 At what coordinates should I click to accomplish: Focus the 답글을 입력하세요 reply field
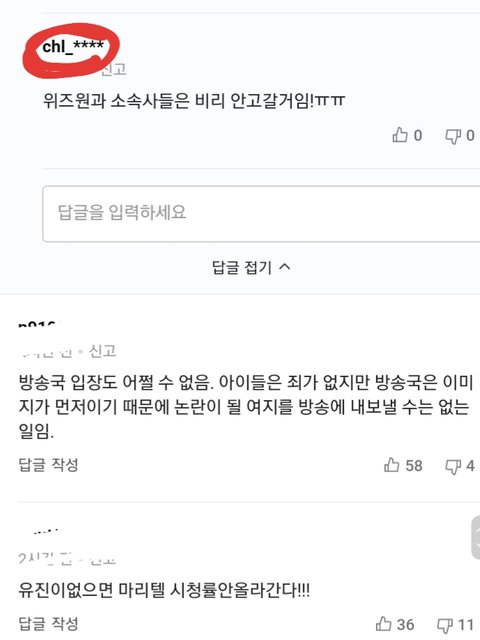pyautogui.click(x=261, y=214)
